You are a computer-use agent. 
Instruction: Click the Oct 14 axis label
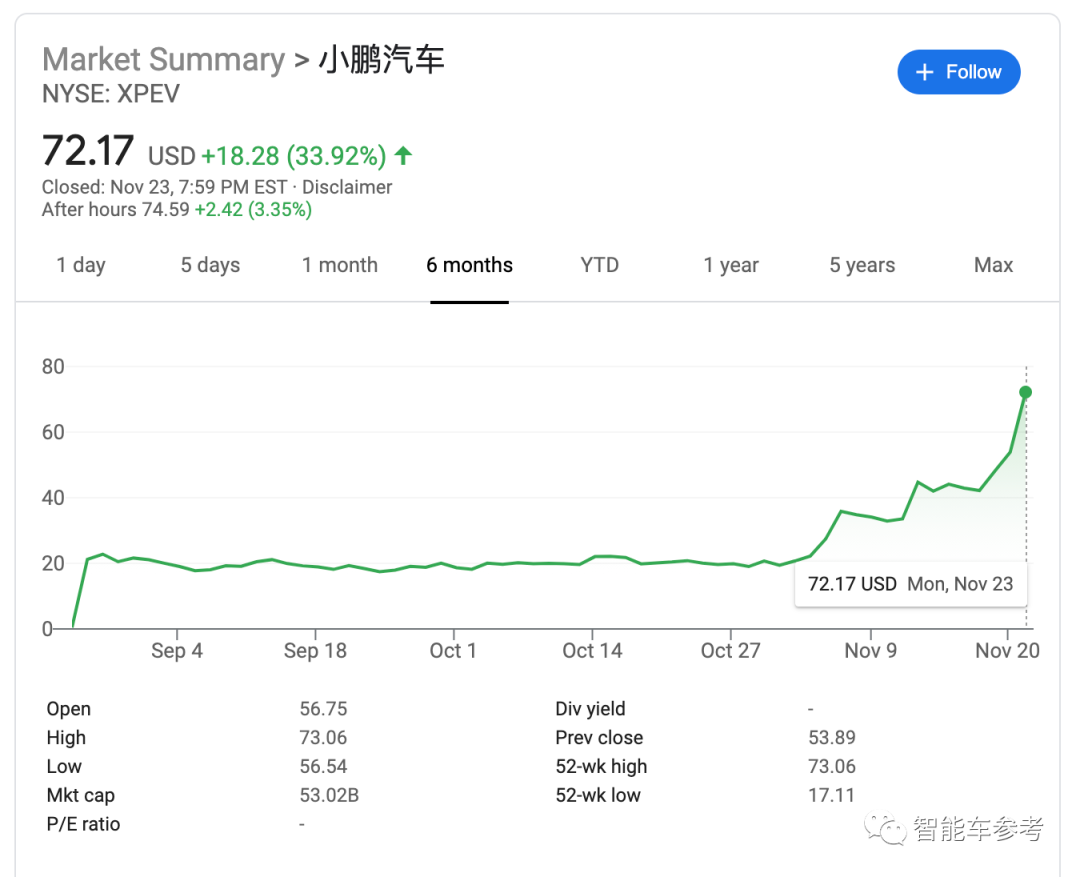point(592,651)
